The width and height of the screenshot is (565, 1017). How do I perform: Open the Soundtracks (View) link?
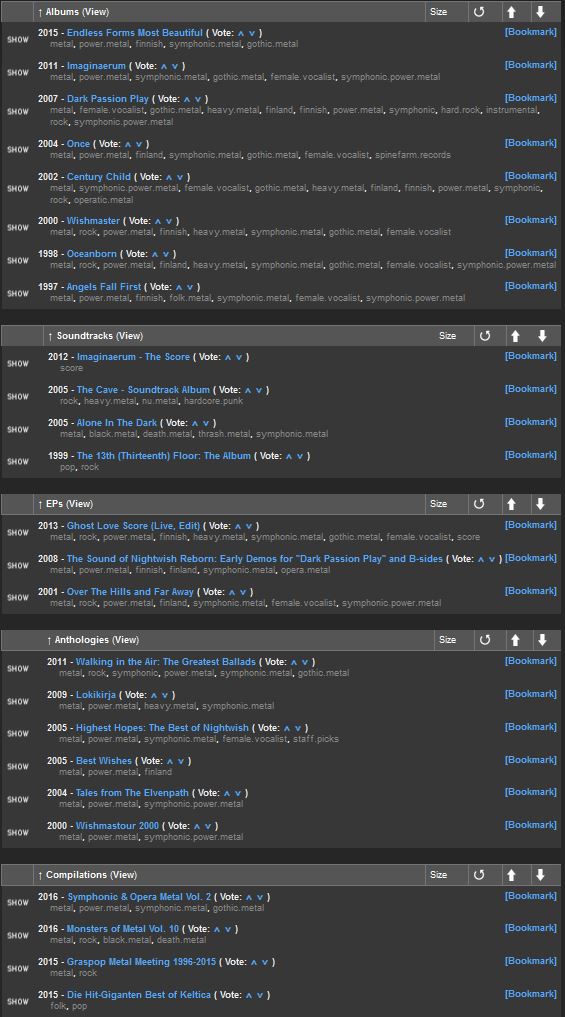(x=129, y=335)
